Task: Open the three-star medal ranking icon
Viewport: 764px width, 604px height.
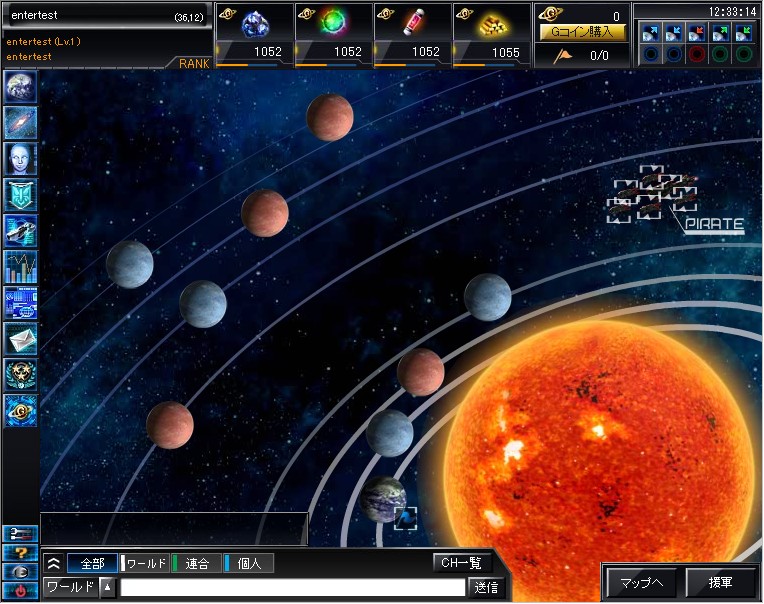Action: click(20, 375)
